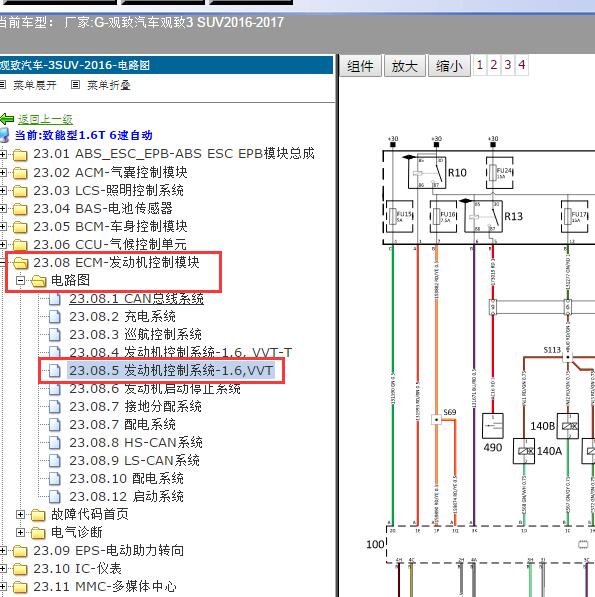Viewport: 595px width, 597px height.
Task: Open 23.10 IC-仪表 folder label
Action: [77, 569]
